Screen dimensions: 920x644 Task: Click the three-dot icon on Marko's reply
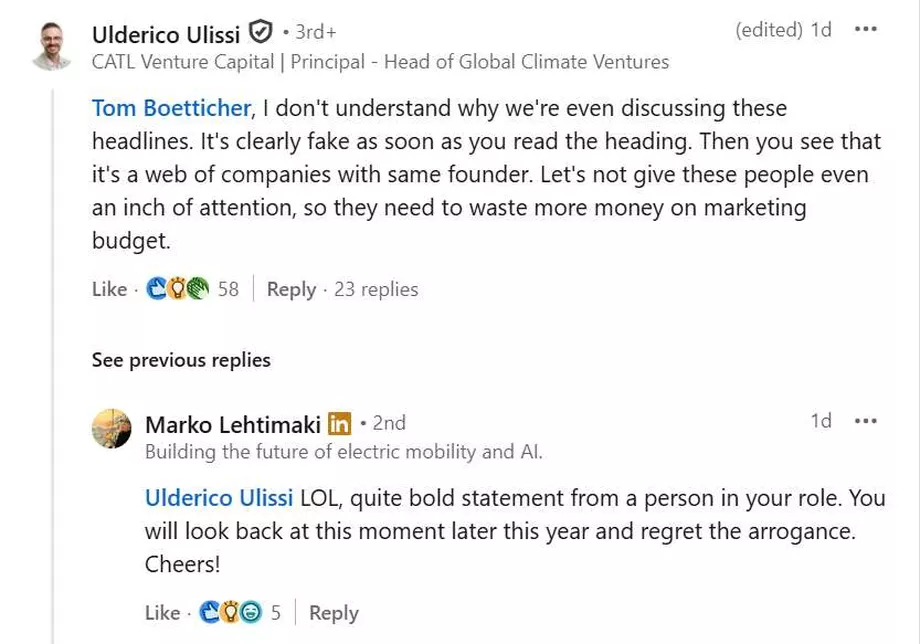[x=865, y=421]
